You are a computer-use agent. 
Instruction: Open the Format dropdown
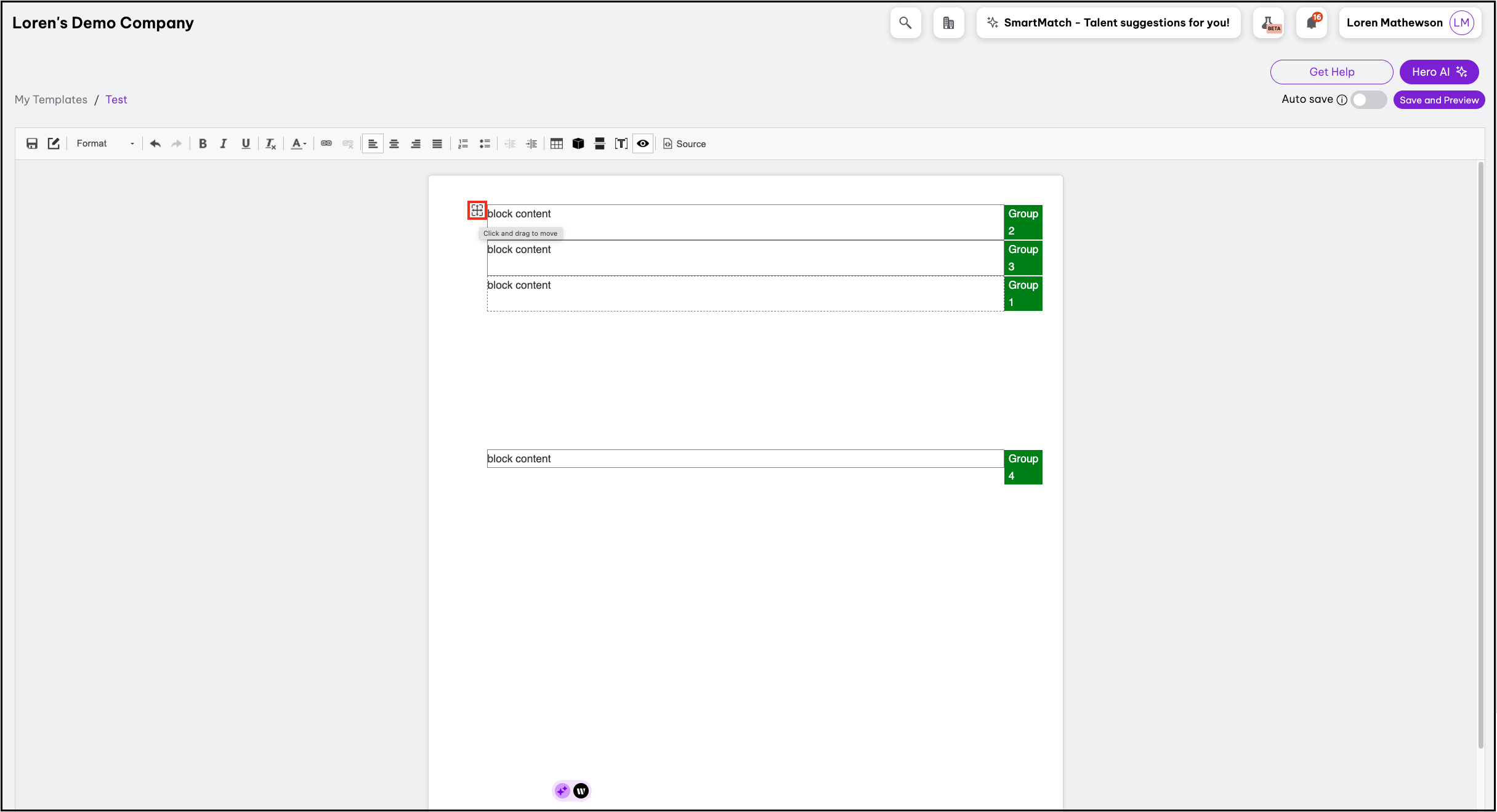[x=105, y=143]
